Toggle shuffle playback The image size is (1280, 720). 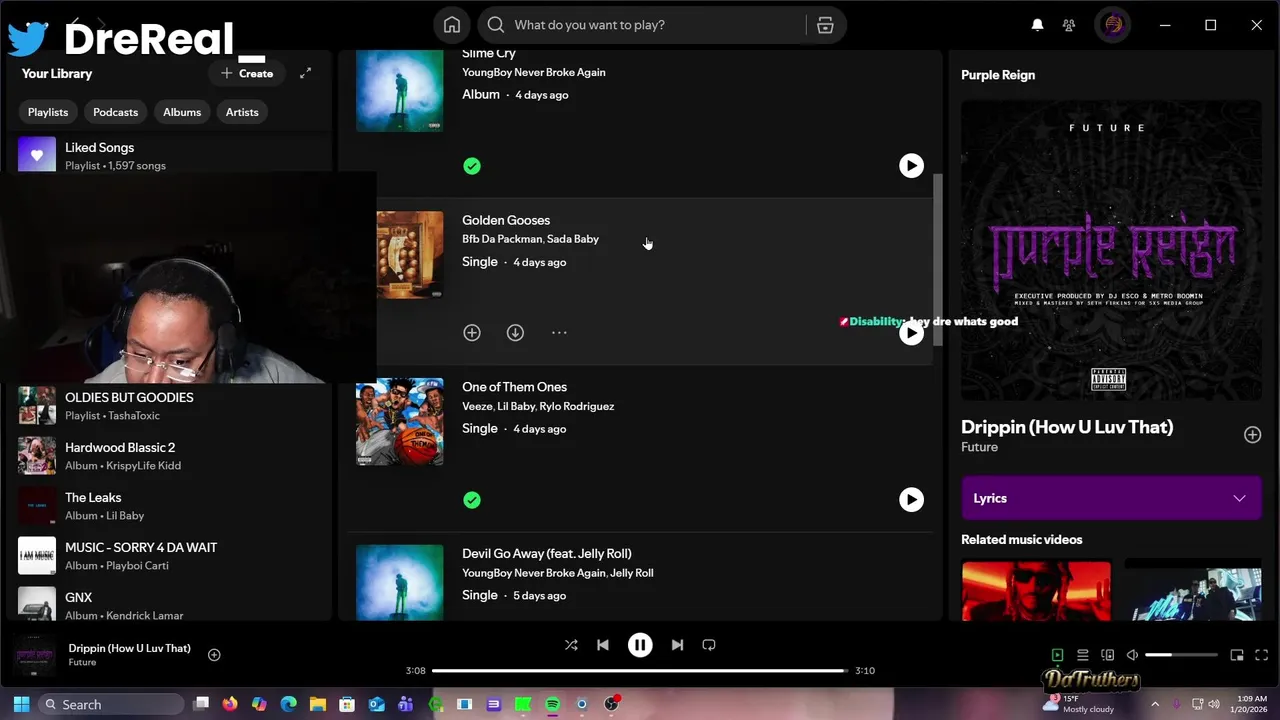click(571, 645)
